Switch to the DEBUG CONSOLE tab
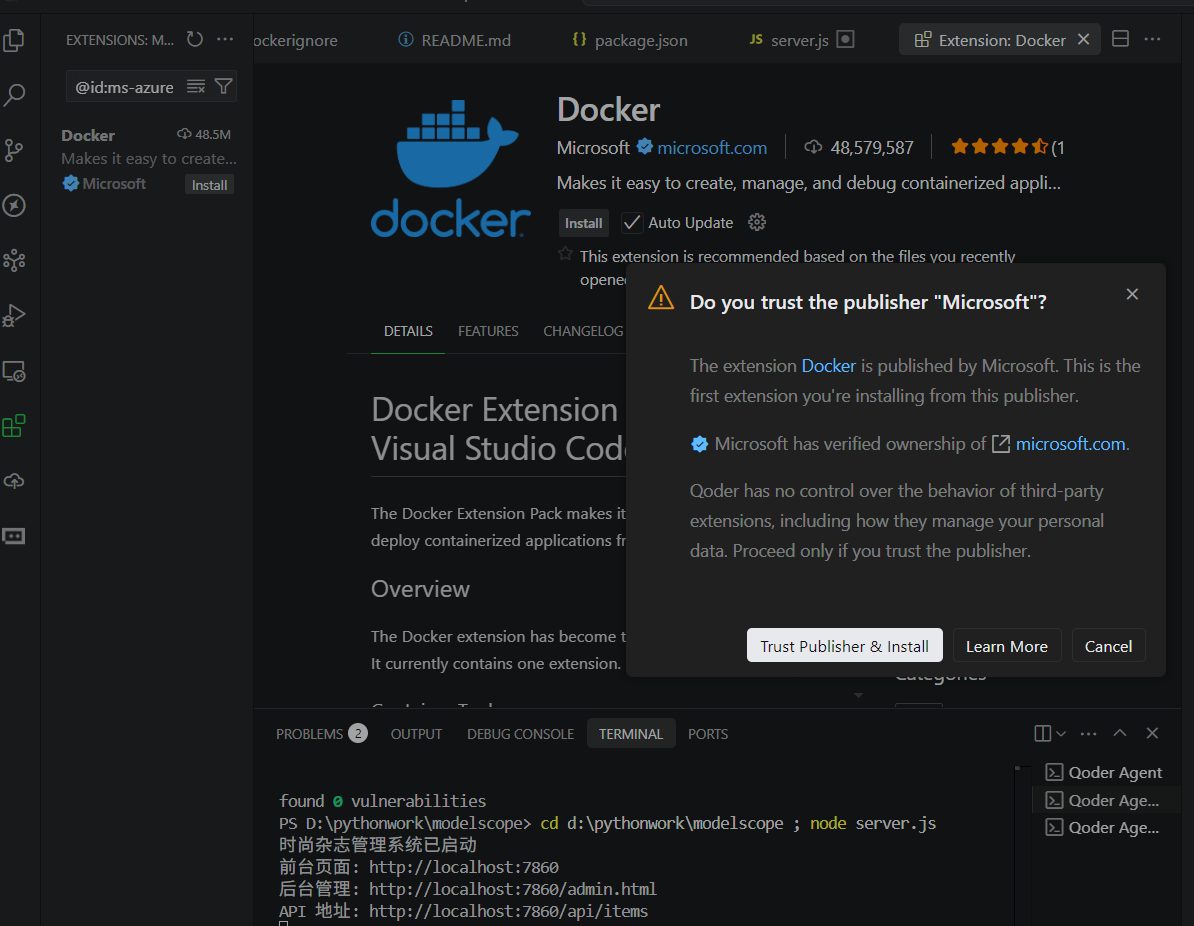Viewport: 1194px width, 926px height. pyautogui.click(x=521, y=734)
